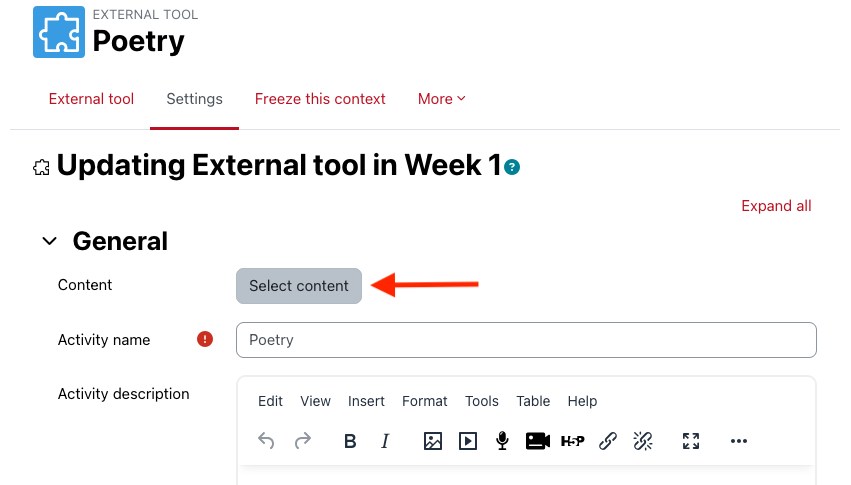Click the H5P insert icon
The image size is (851, 485).
click(573, 441)
